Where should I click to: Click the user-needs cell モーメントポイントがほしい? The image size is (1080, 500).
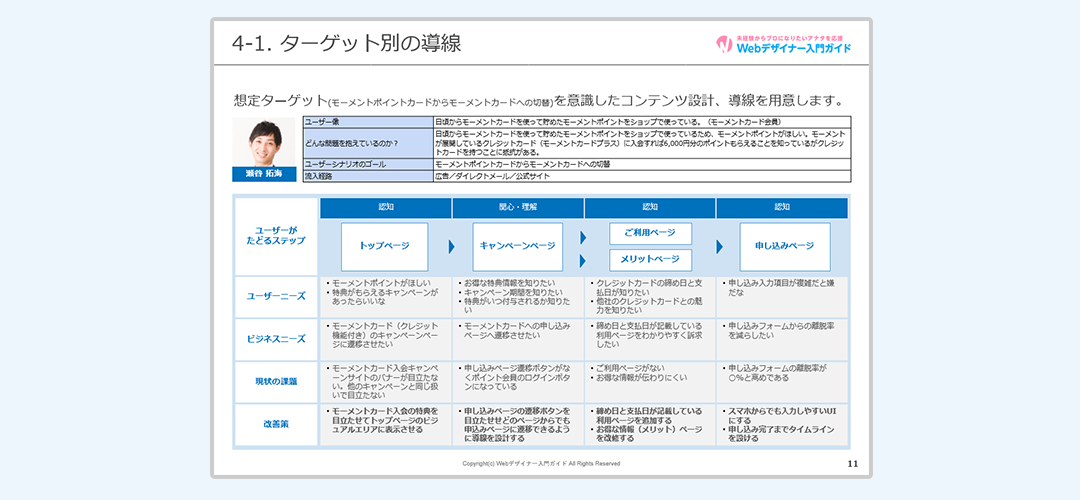pos(386,297)
